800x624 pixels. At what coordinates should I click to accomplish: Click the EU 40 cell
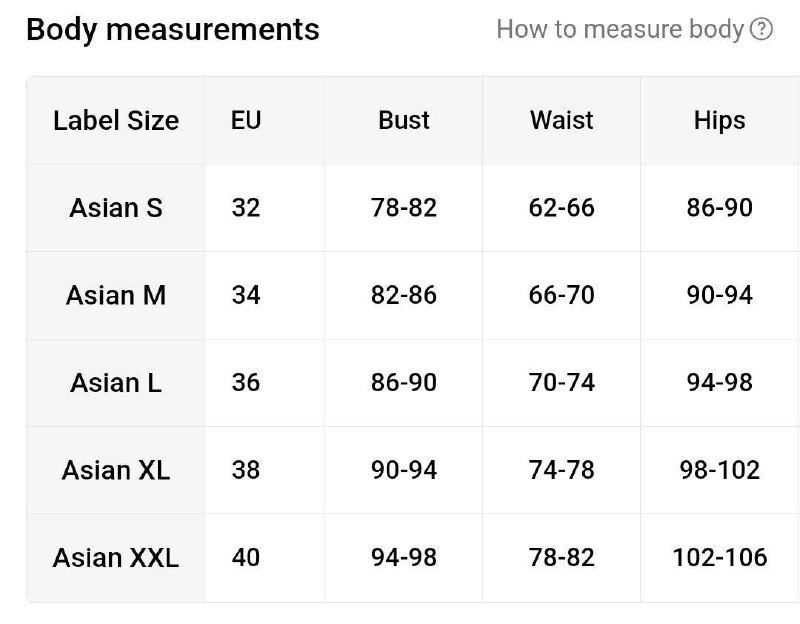point(246,557)
